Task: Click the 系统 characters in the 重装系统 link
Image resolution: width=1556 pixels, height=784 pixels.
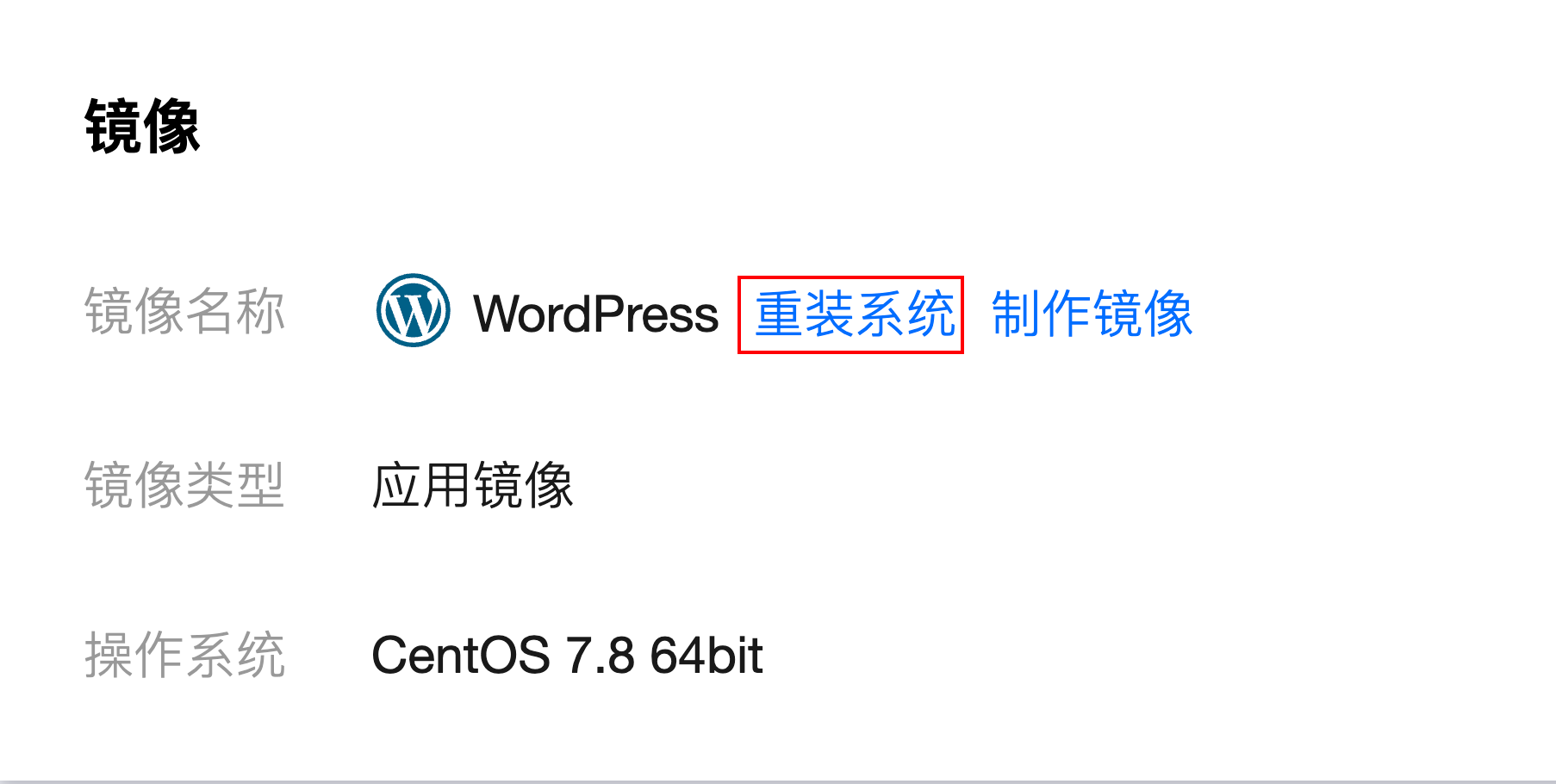Action: click(906, 314)
